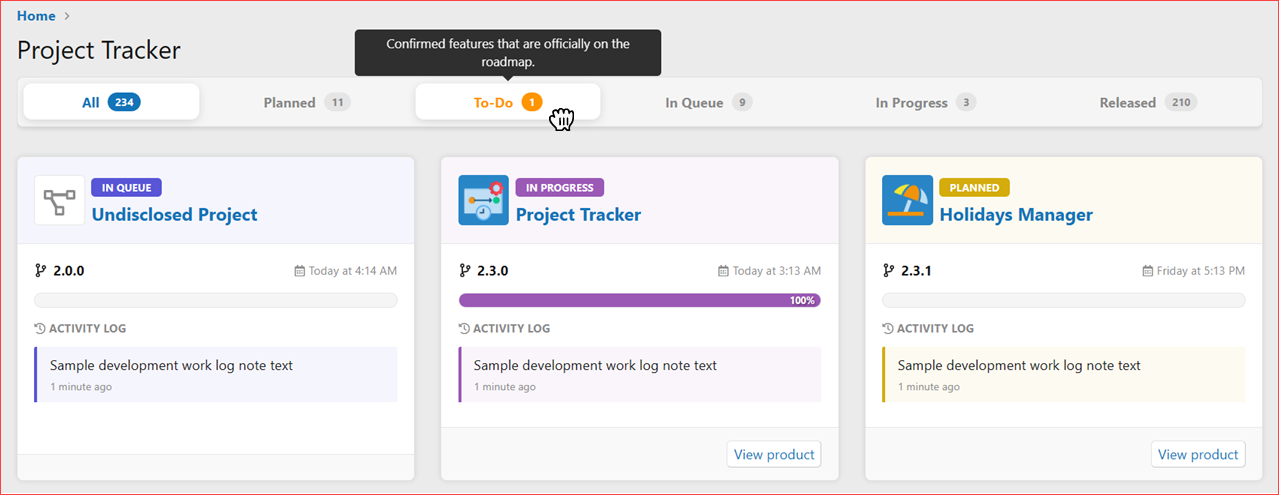Screen dimensions: 1279x495
Task: Click the Project Tracker product icon
Action: click(x=484, y=200)
